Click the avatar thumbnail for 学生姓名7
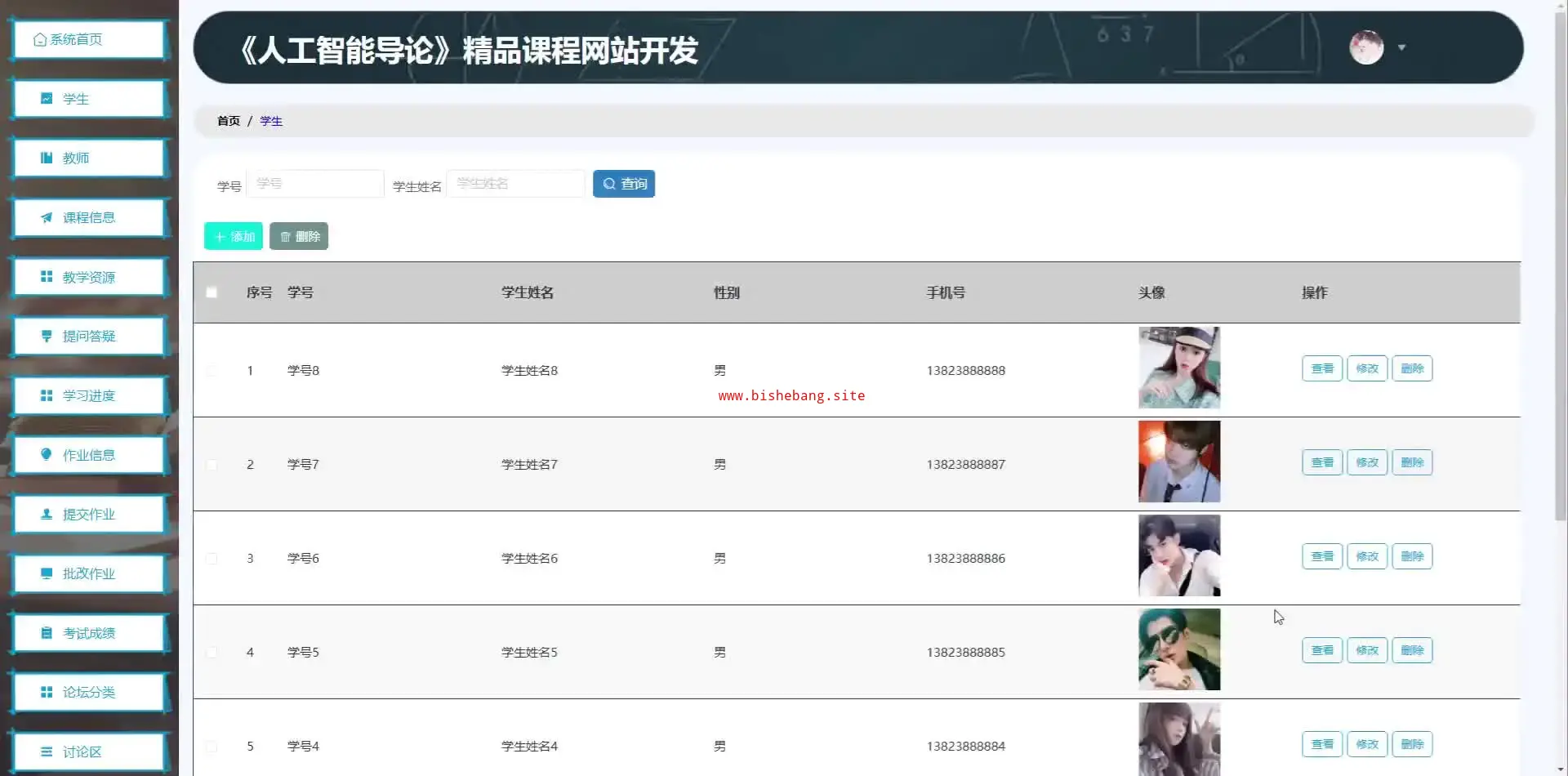The width and height of the screenshot is (1568, 776). [1179, 462]
